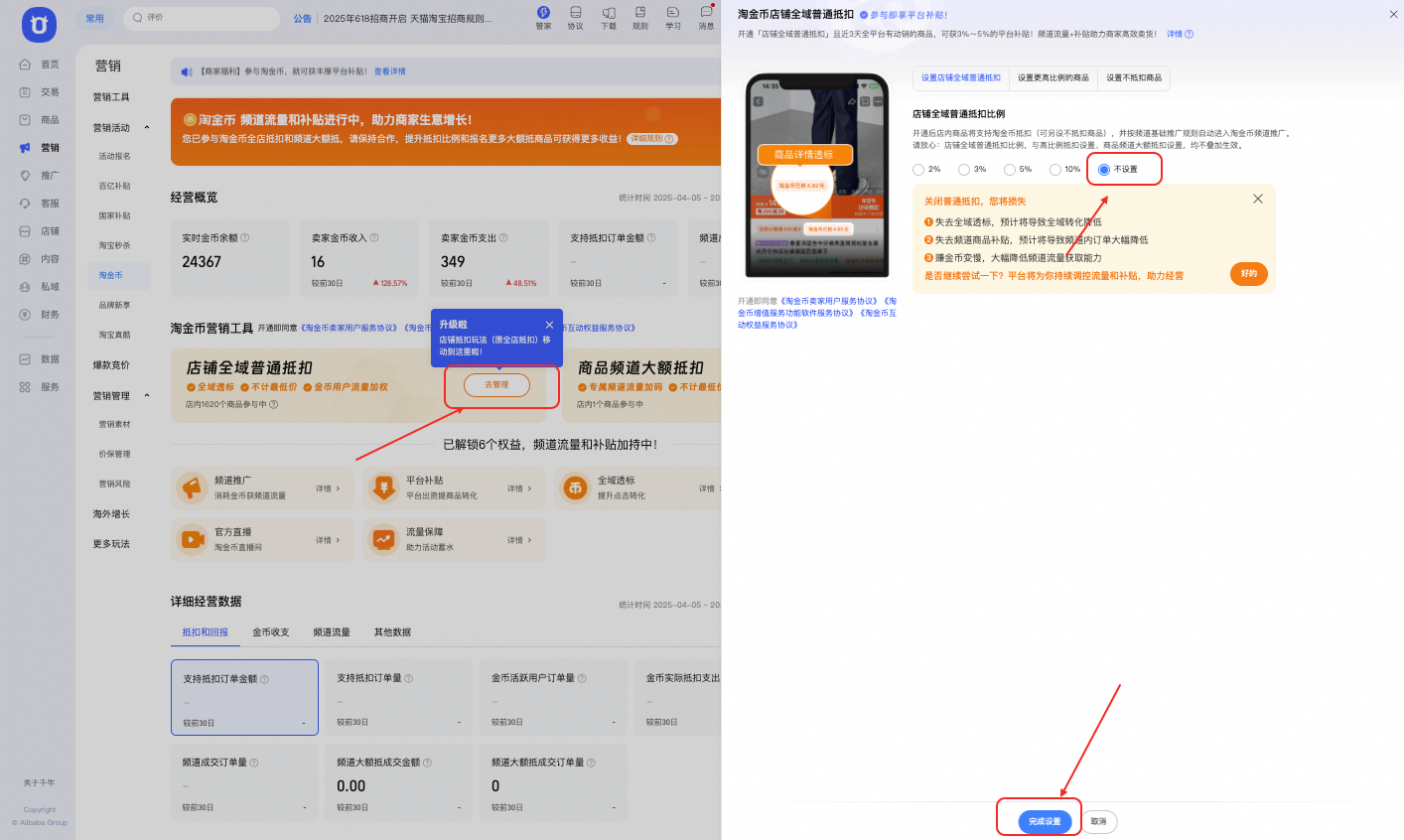Viewport: 1404px width, 840px height.
Task: Open the 金币收支 data tab
Action: [270, 632]
